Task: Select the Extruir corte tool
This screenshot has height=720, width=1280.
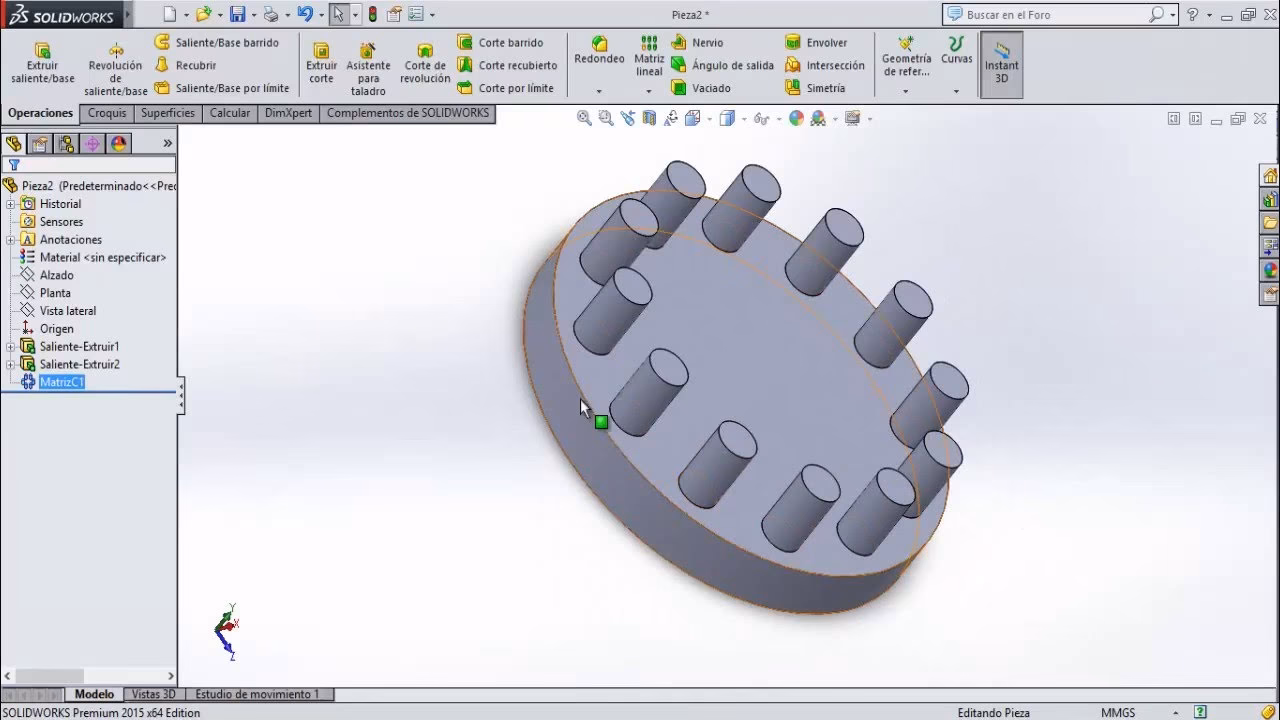Action: (321, 64)
